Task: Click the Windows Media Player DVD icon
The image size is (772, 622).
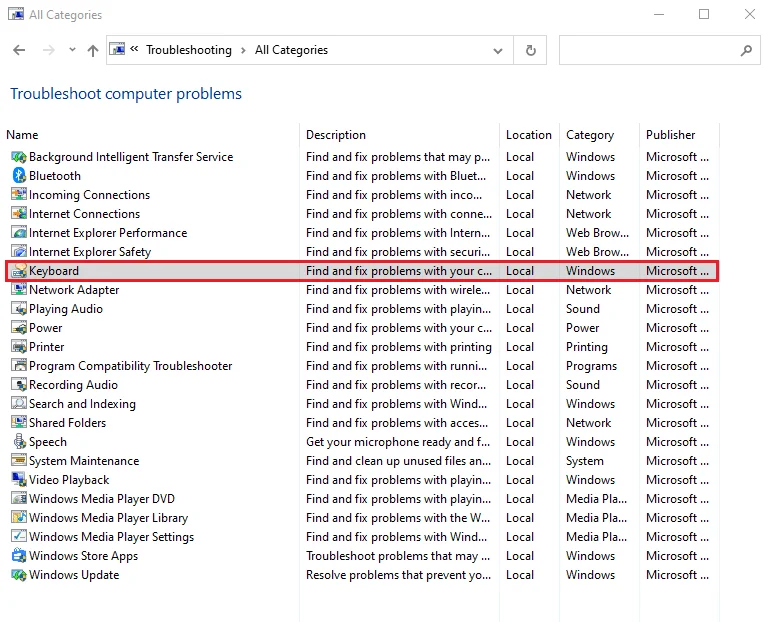Action: click(x=19, y=499)
